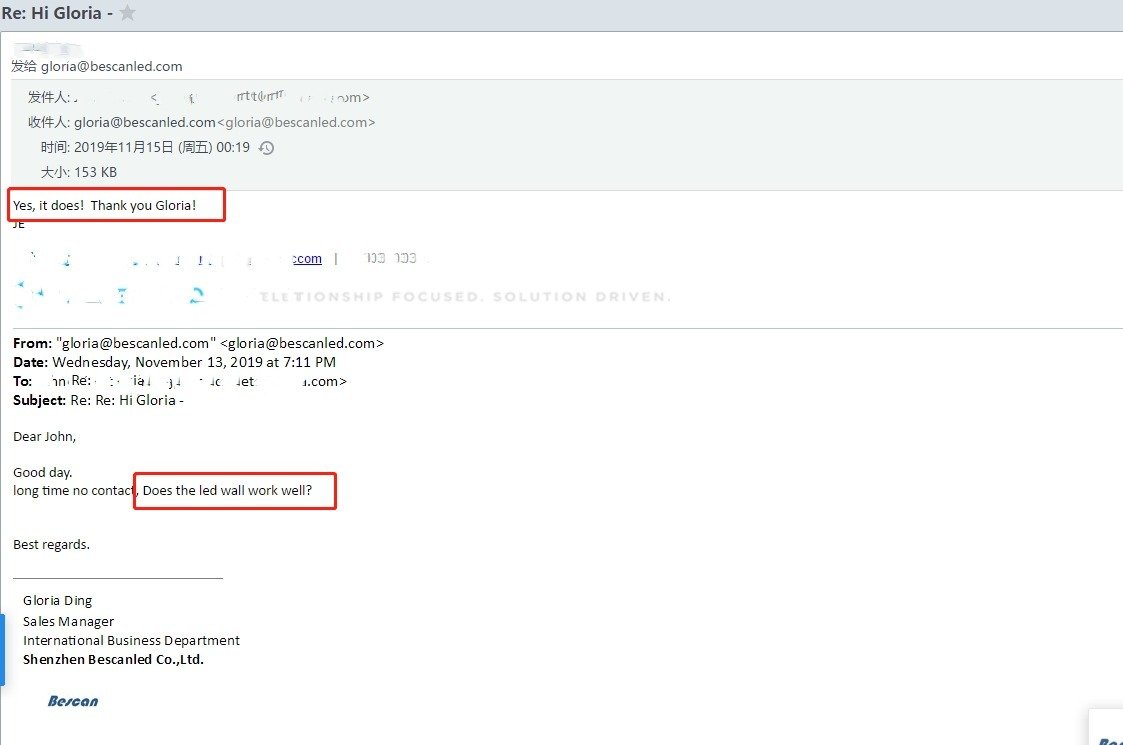
Task: Click the Bescan logo in the signature
Action: tap(73, 701)
